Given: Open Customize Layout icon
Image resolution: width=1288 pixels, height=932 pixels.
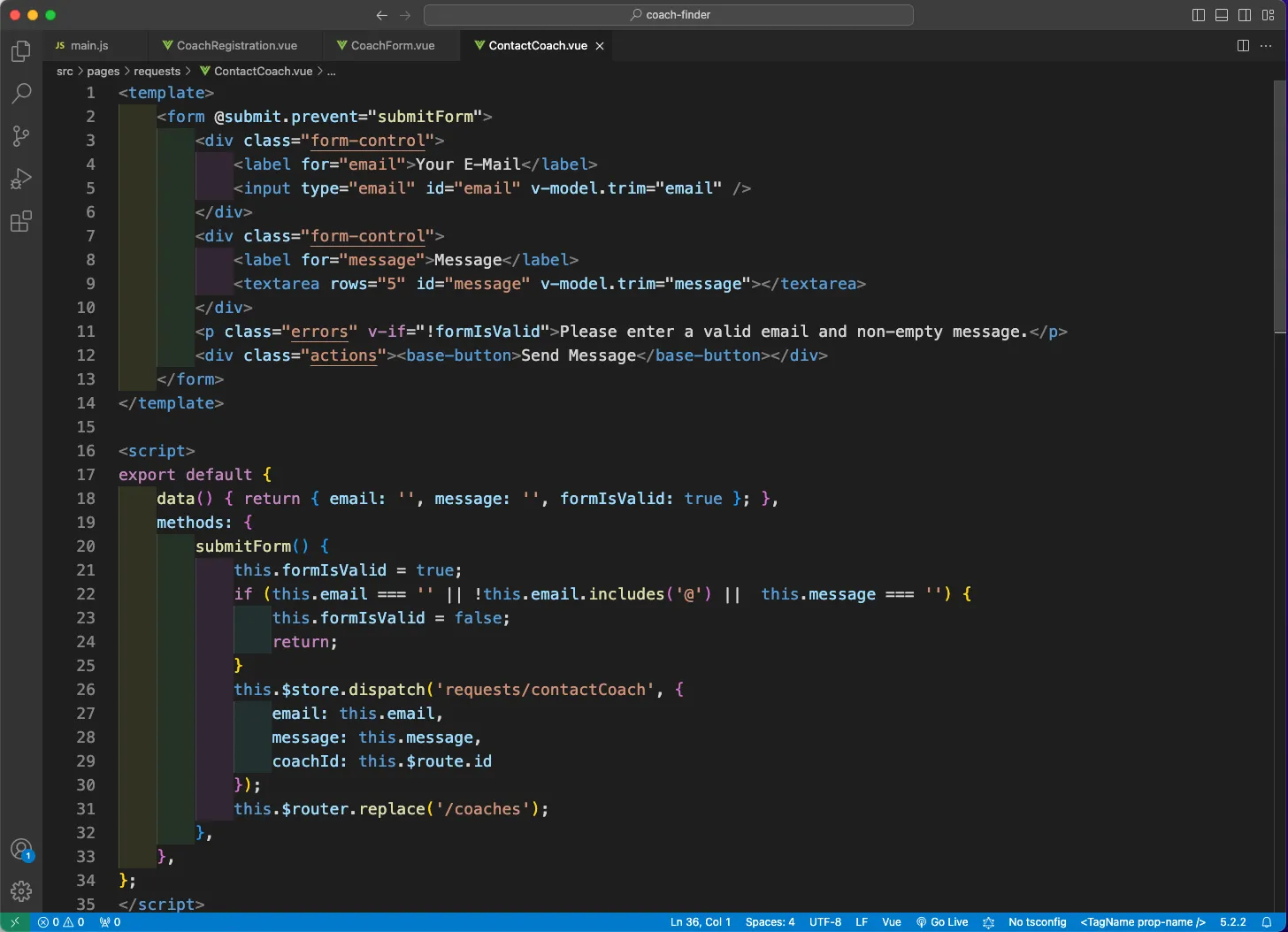Looking at the screenshot, I should 1268,15.
